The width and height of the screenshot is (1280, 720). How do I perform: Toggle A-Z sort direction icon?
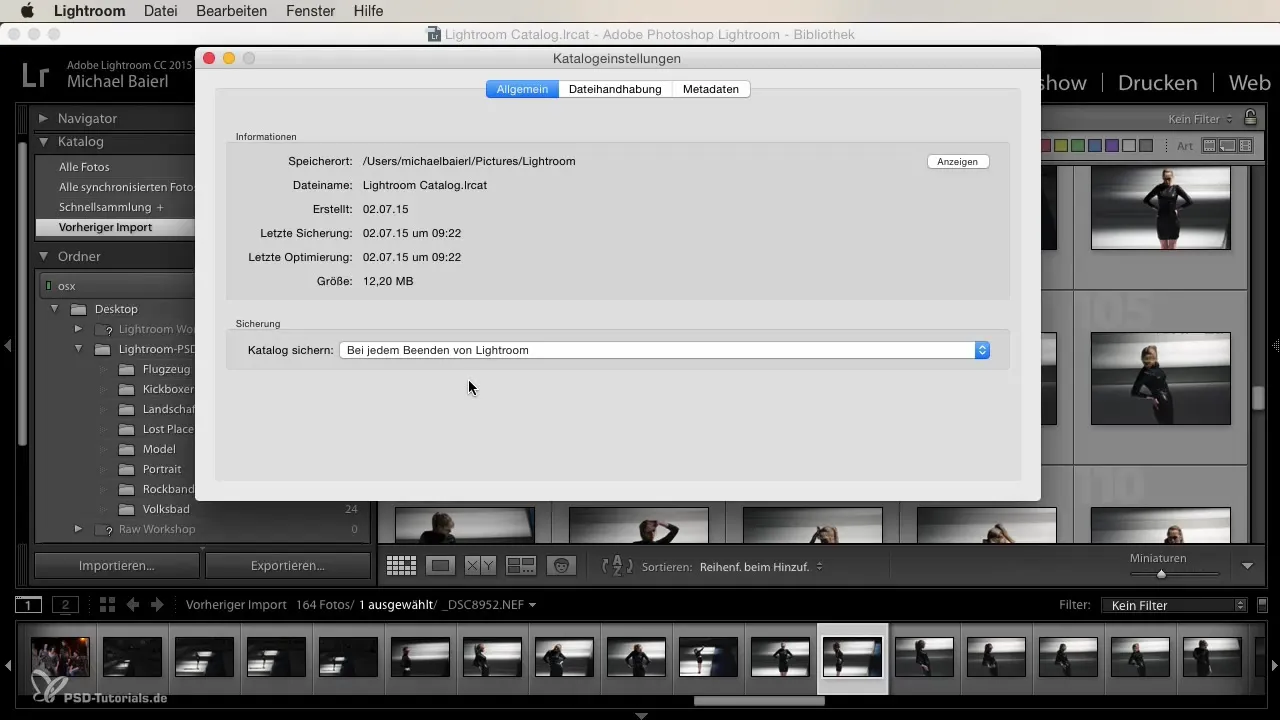click(x=617, y=566)
